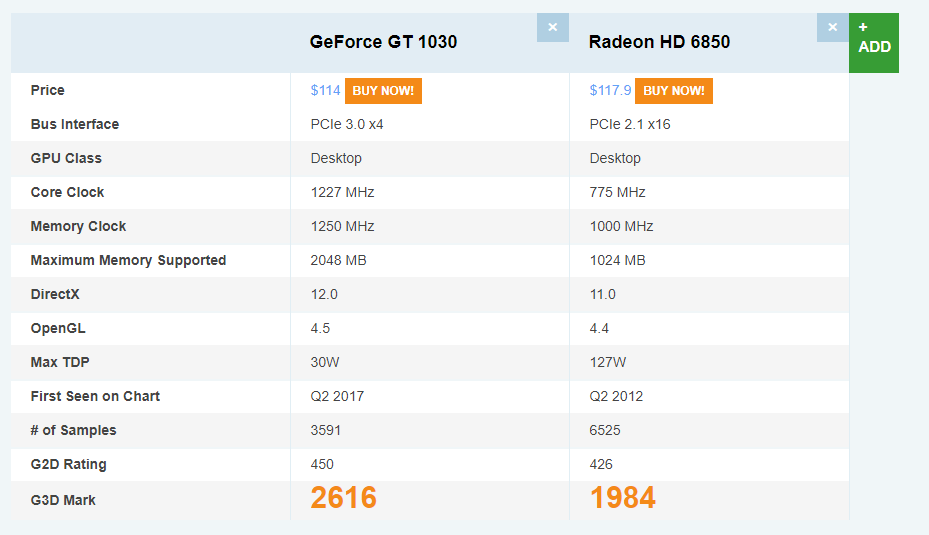This screenshot has width=929, height=535.
Task: Click the Q2 2017 value
Action: [x=337, y=396]
